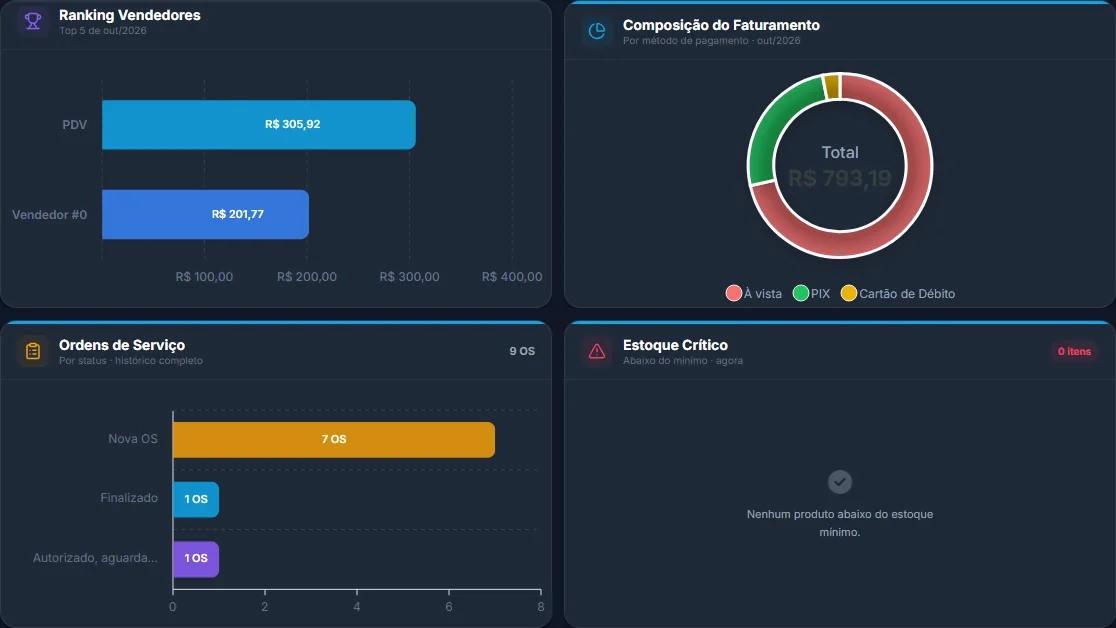Click the checkmark icon above the empty stock message
Screen dimensions: 1116x628
[840, 482]
